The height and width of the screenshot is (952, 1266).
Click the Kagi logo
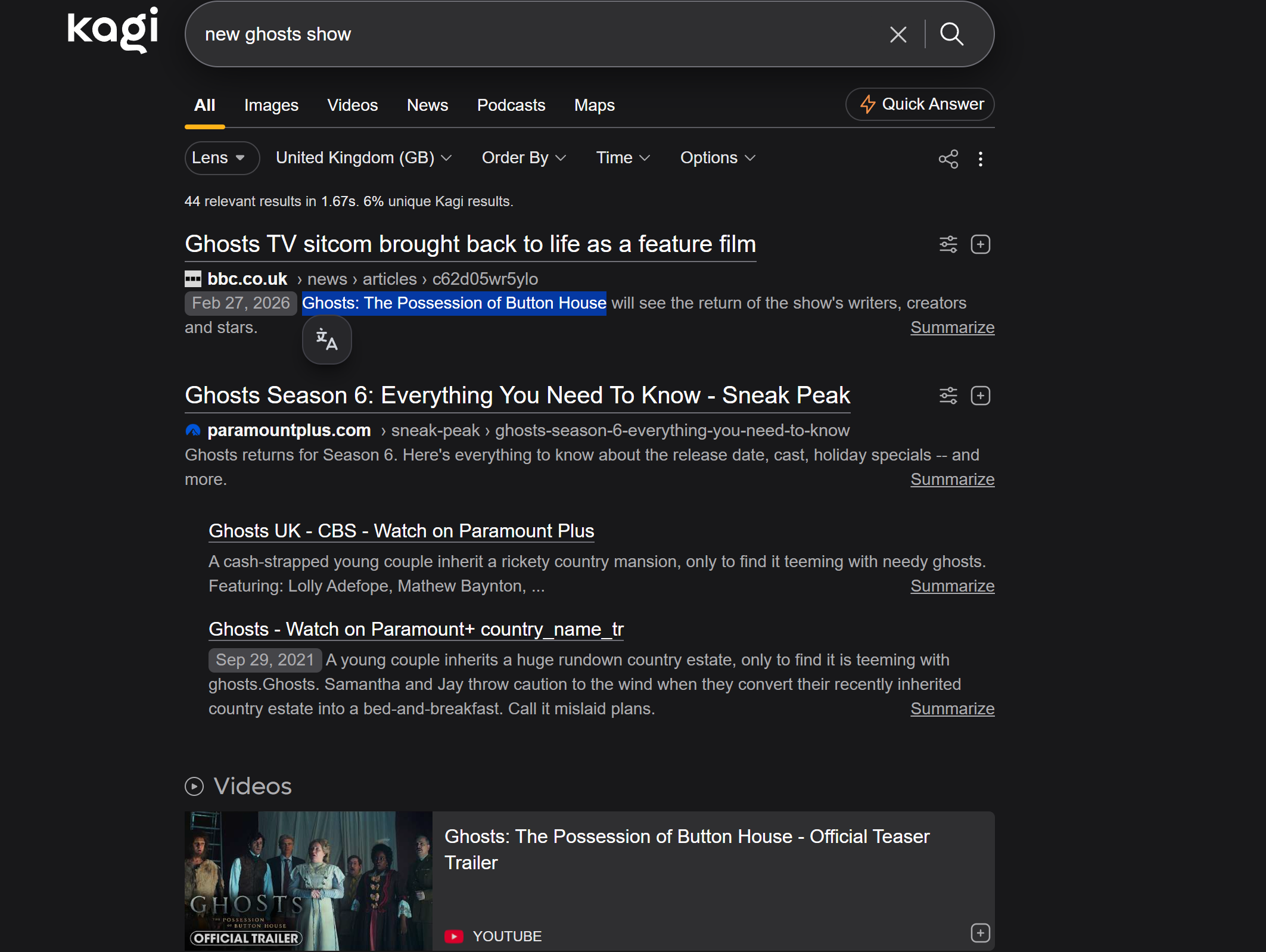pyautogui.click(x=113, y=30)
